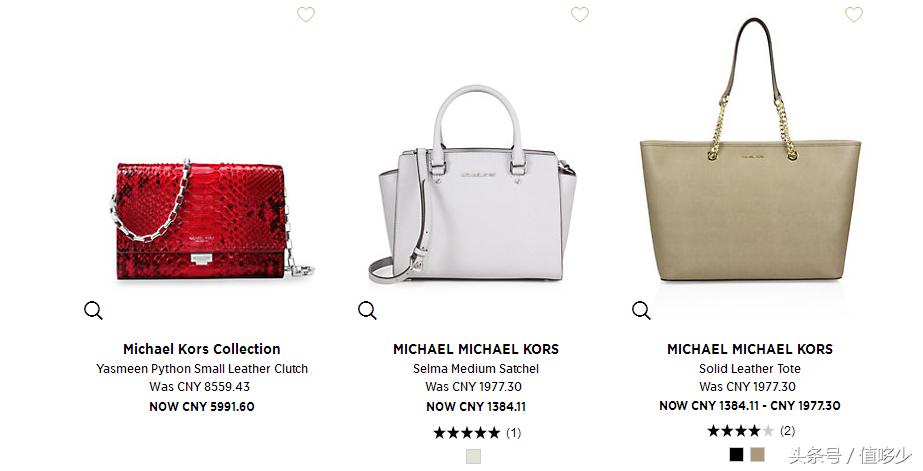This screenshot has width=923, height=471.
Task: Open quick view magnifier for beige tote
Action: coord(641,310)
